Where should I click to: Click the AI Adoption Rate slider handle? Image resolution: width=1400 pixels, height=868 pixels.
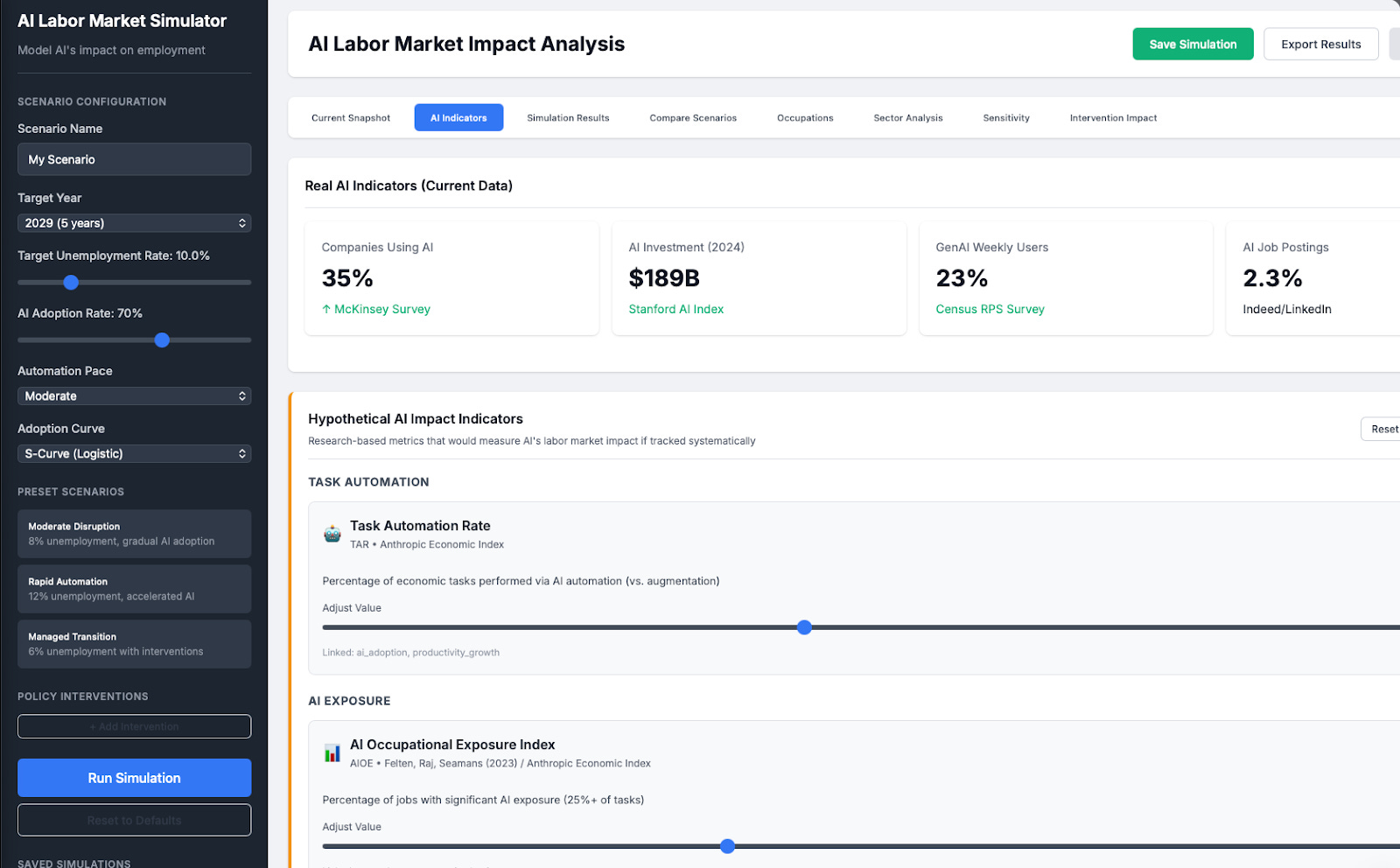coord(162,340)
